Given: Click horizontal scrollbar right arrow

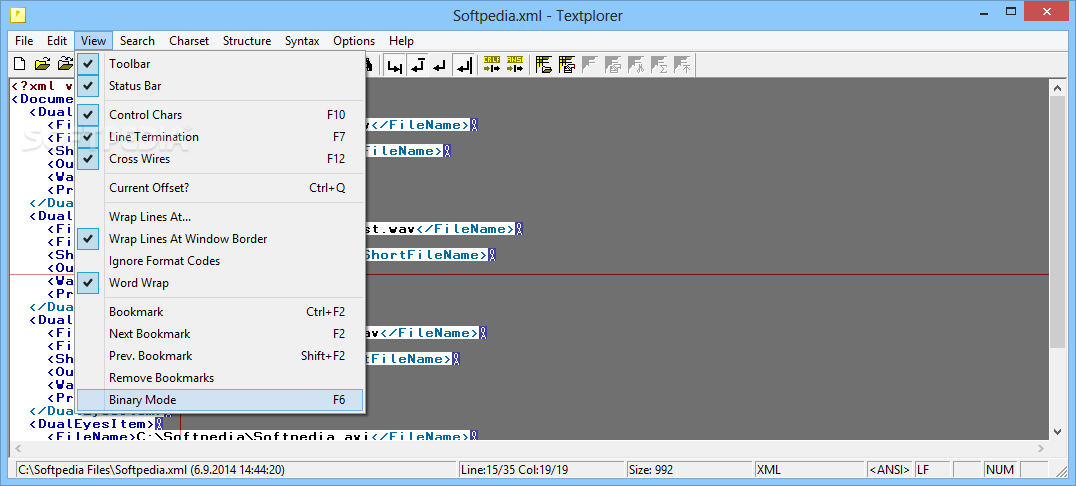Looking at the screenshot, I should (1042, 448).
